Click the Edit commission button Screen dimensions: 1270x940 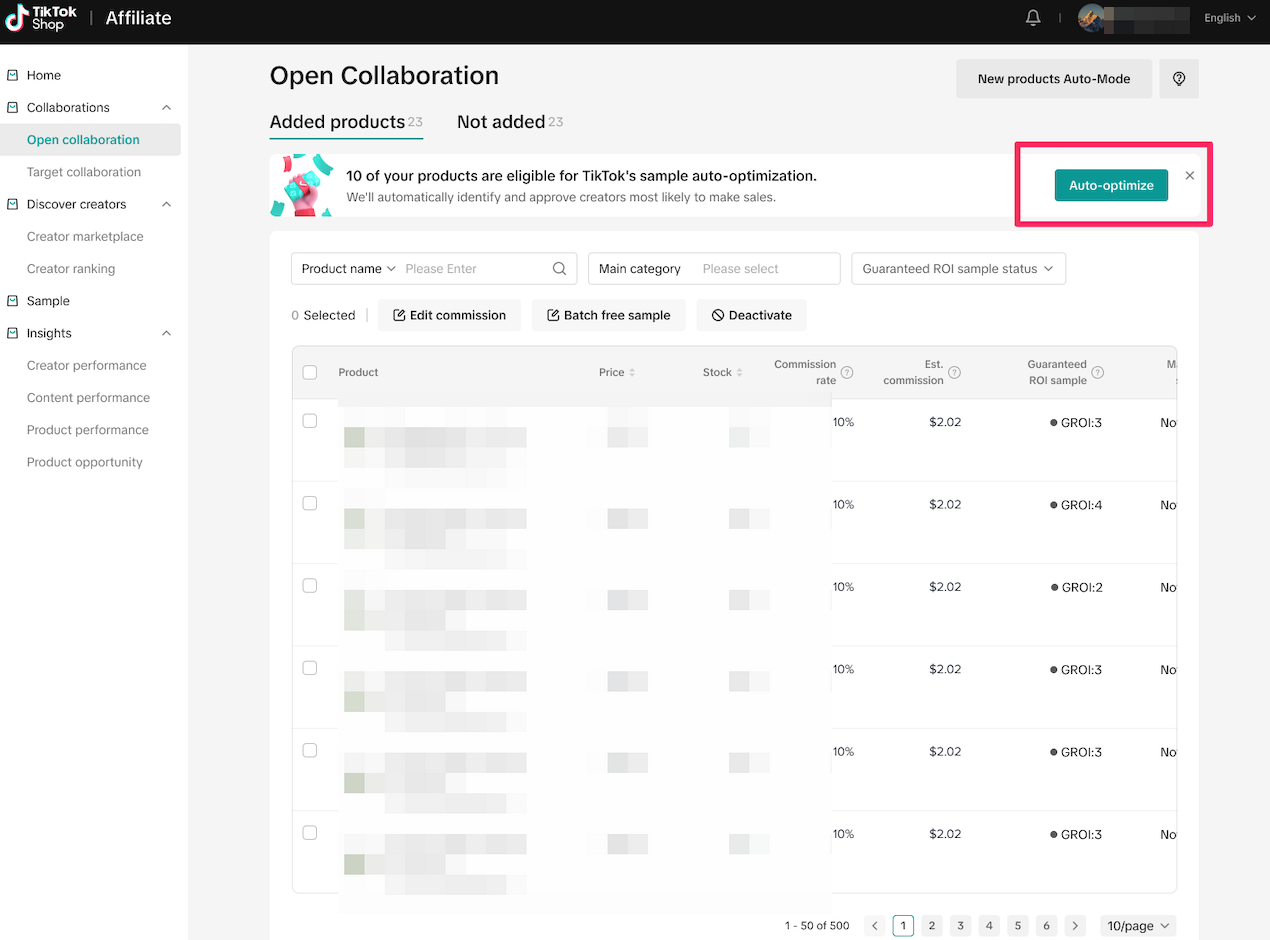(449, 315)
